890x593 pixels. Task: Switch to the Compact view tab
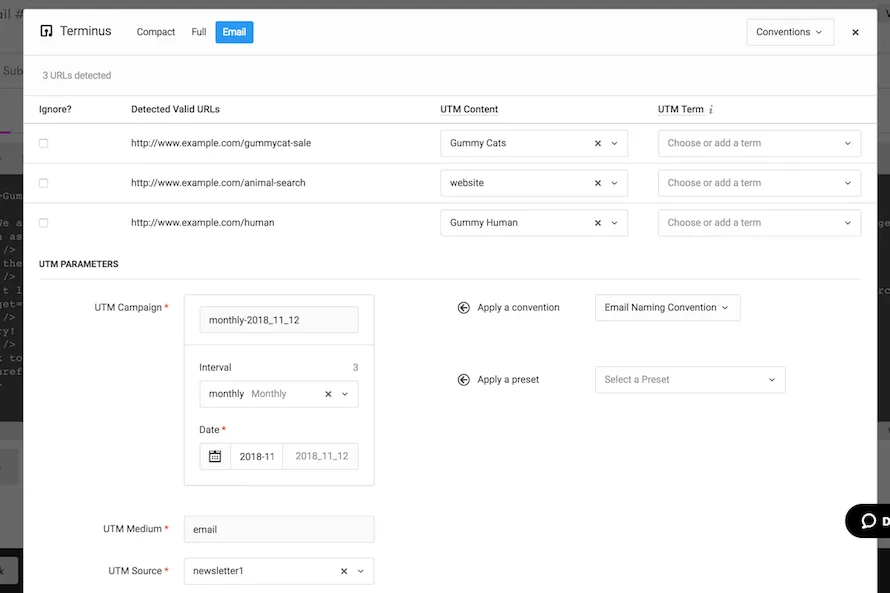[156, 32]
